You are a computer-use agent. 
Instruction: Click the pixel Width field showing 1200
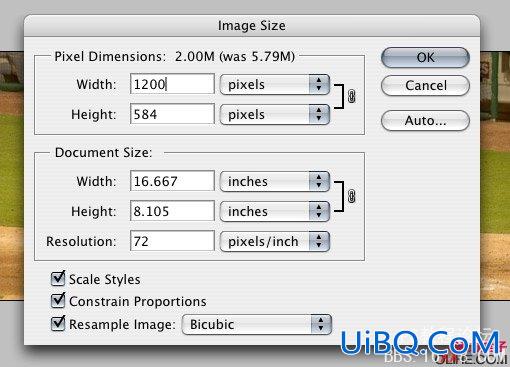pos(172,84)
